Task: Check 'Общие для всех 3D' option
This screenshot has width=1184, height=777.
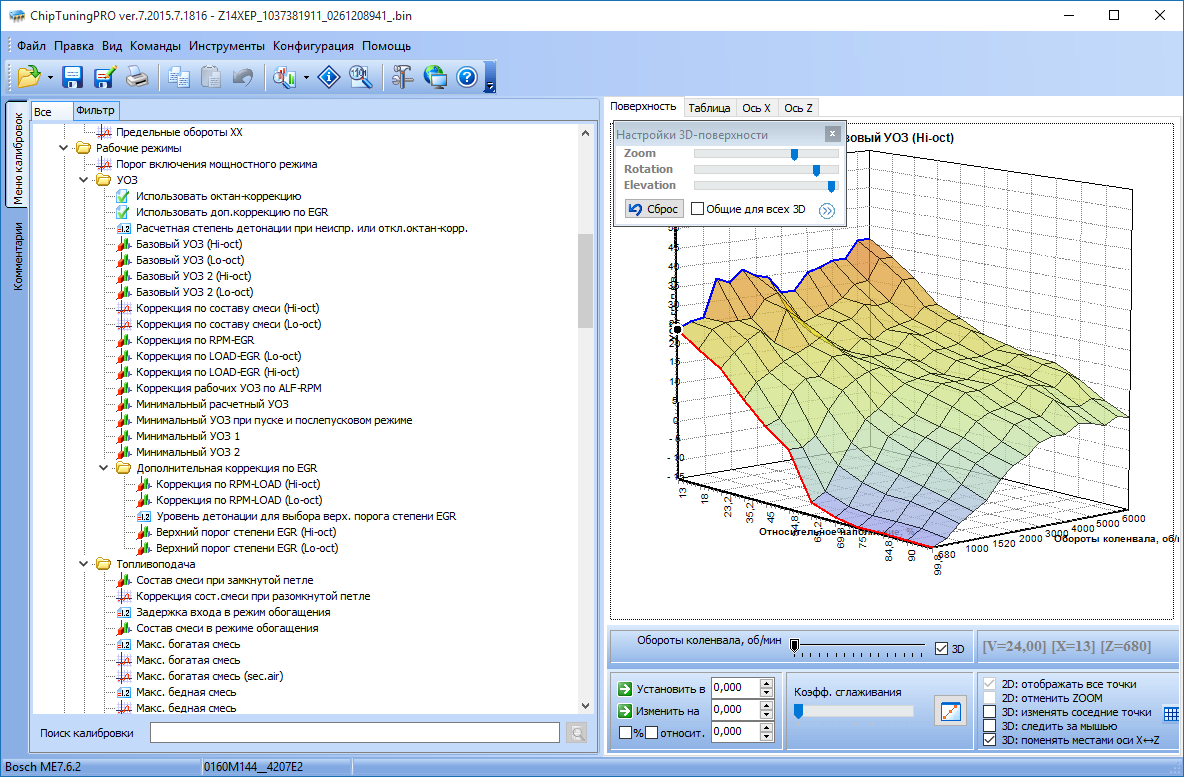Action: tap(698, 209)
